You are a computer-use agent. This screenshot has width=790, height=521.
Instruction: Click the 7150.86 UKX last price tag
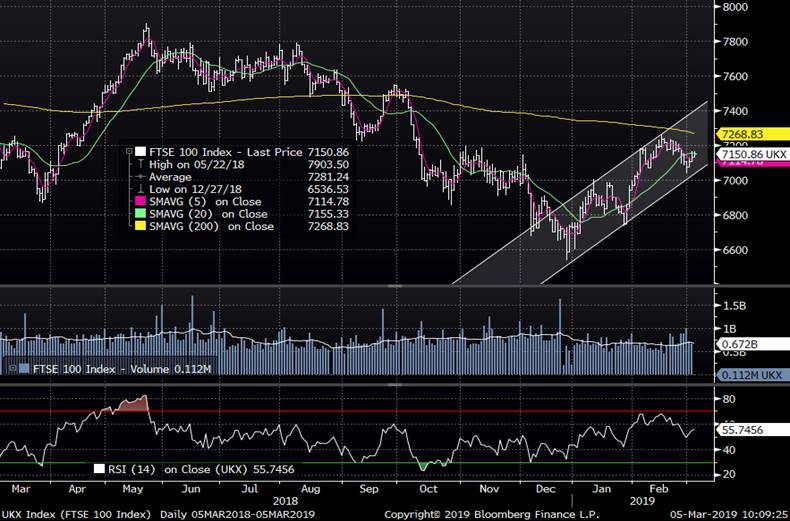pyautogui.click(x=753, y=154)
